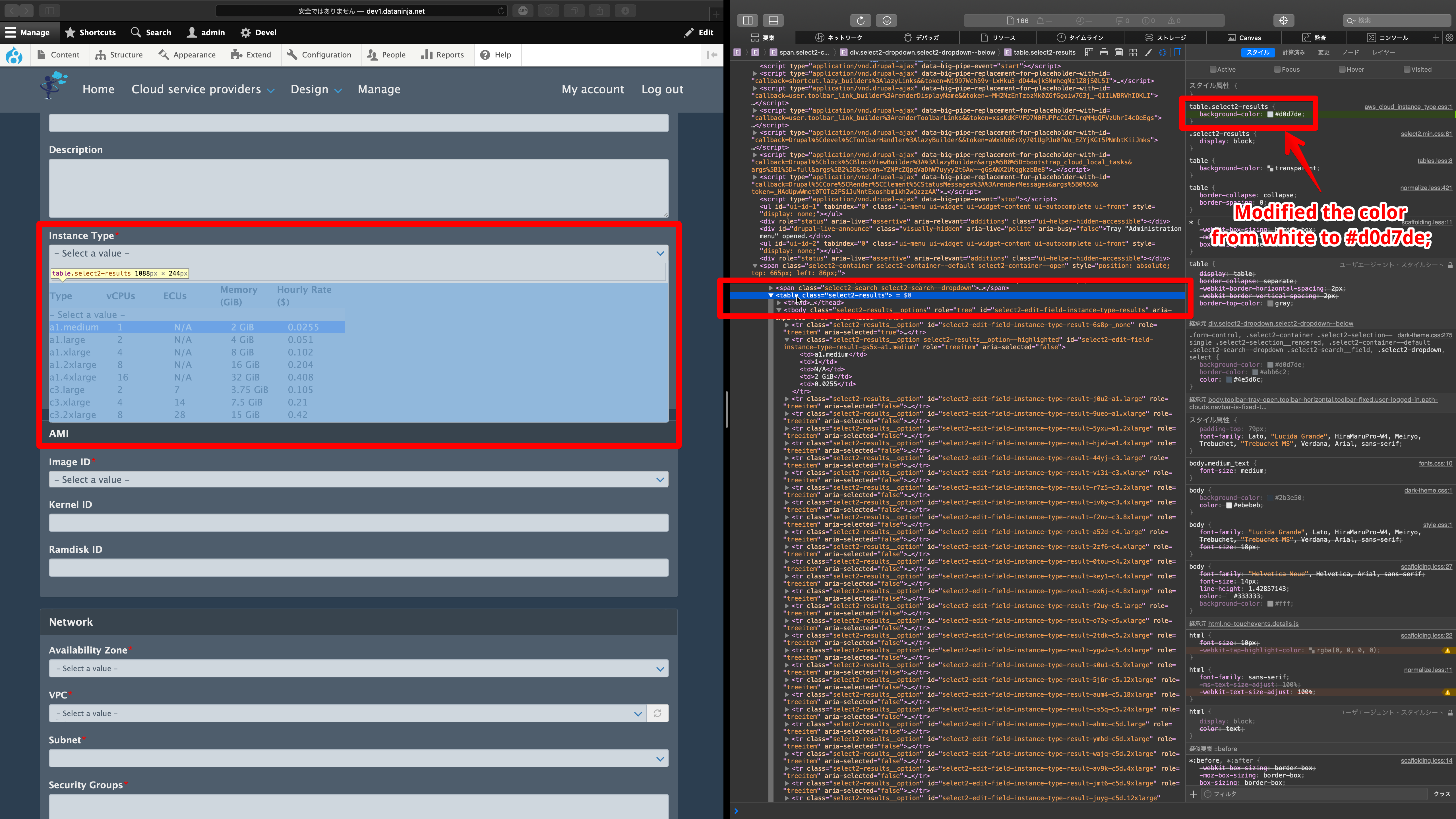
Task: Dock Web Inspector to side icon
Action: 748,20
